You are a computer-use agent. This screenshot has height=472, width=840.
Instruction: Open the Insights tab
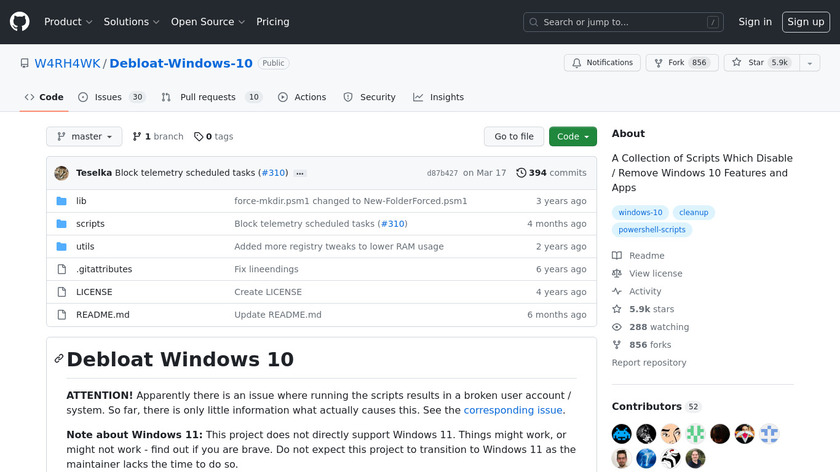(438, 97)
